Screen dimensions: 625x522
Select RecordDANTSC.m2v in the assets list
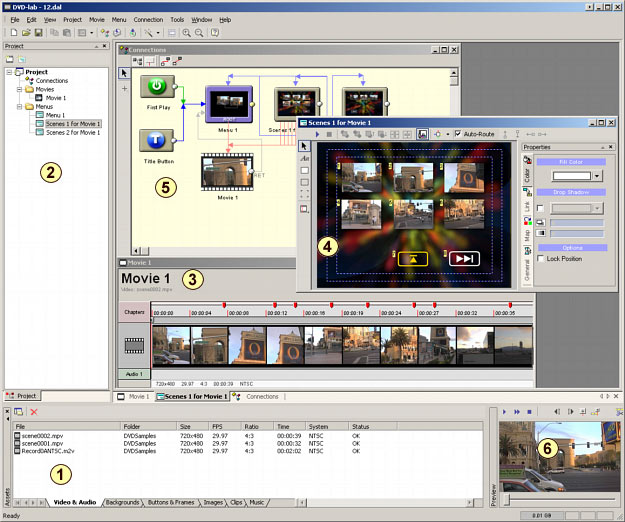tap(48, 451)
